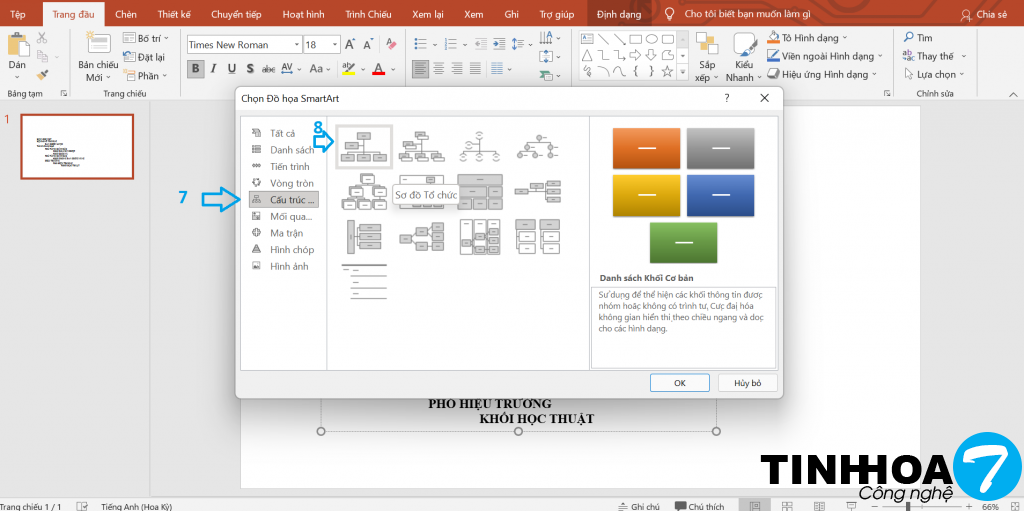Click Hủy bỏ to cancel dialog

747,383
